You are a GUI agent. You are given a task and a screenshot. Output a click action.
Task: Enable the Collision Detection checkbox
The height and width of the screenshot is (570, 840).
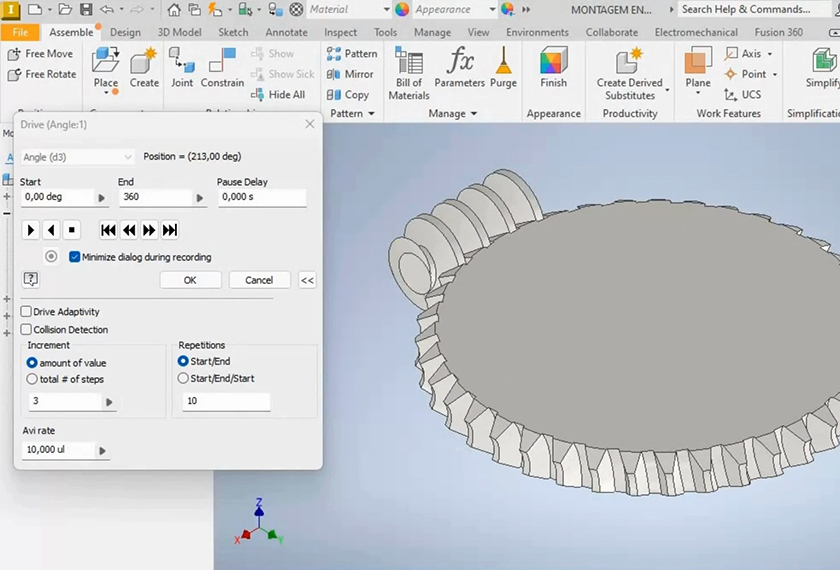click(27, 330)
